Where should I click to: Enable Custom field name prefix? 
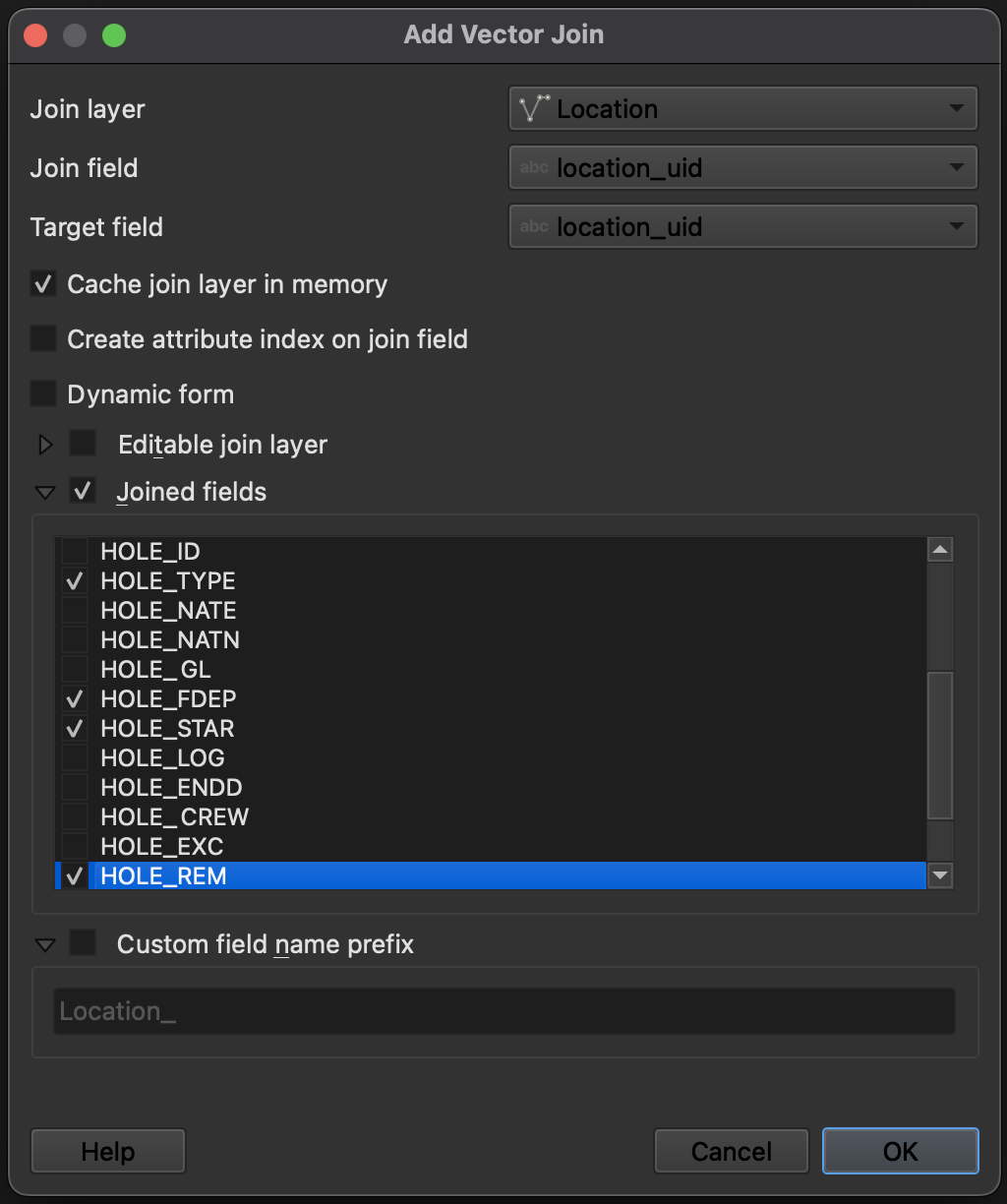(x=83, y=943)
